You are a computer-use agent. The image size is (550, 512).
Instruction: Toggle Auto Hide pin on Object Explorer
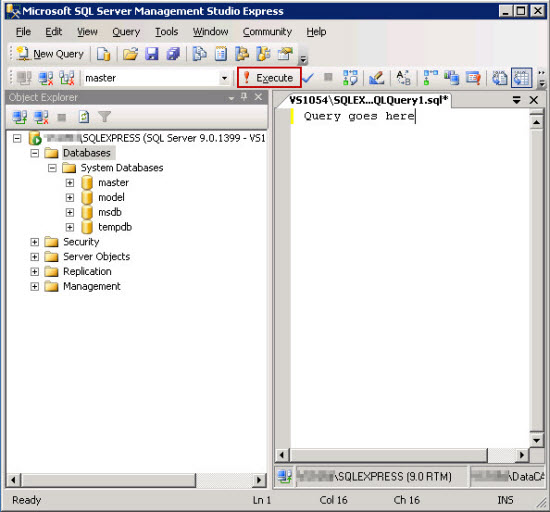tap(244, 97)
